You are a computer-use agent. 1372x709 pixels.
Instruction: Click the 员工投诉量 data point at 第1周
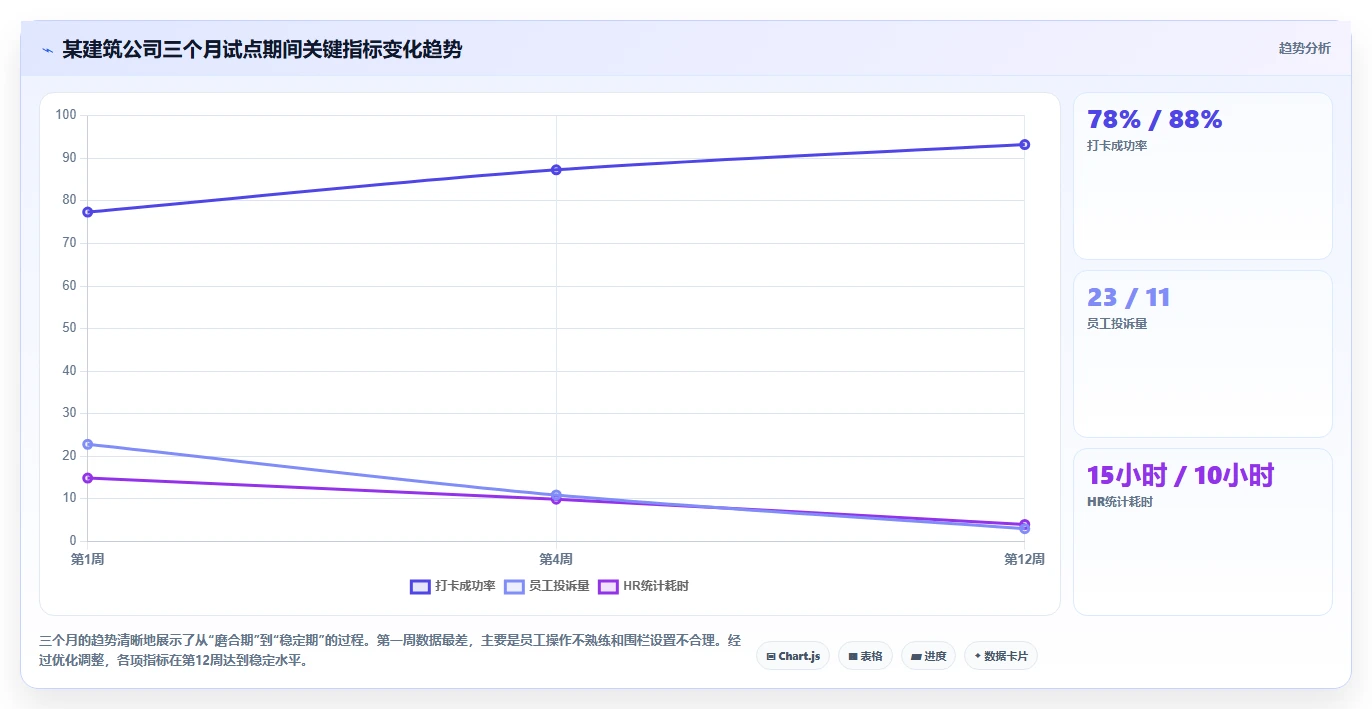pos(88,444)
